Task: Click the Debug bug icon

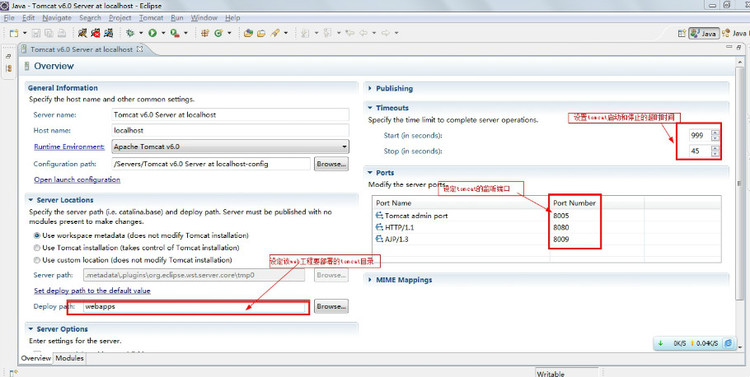Action: 130,33
